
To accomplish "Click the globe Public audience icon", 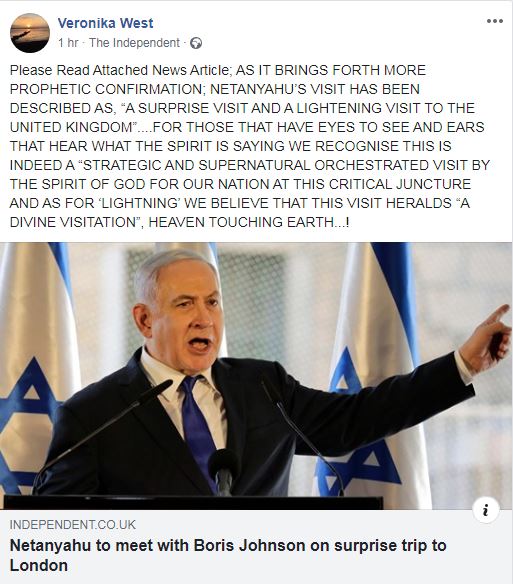I will (x=196, y=43).
